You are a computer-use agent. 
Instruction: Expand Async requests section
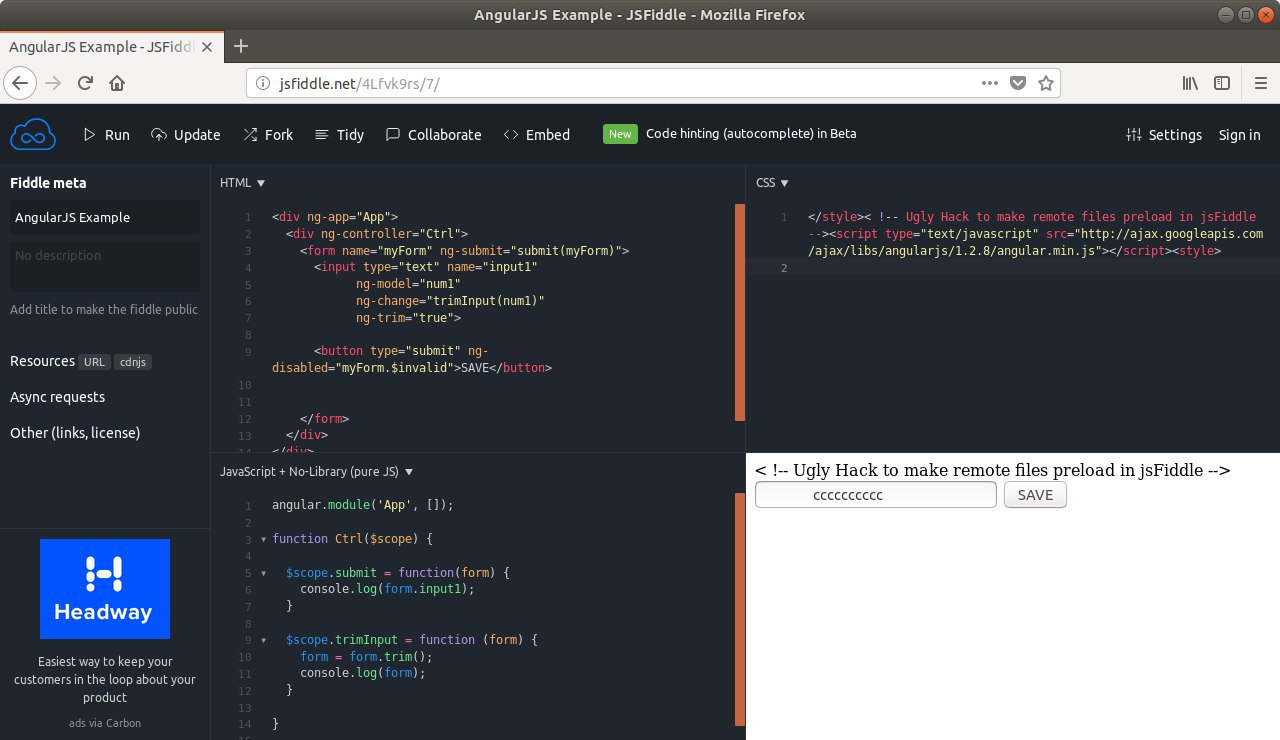pos(57,397)
